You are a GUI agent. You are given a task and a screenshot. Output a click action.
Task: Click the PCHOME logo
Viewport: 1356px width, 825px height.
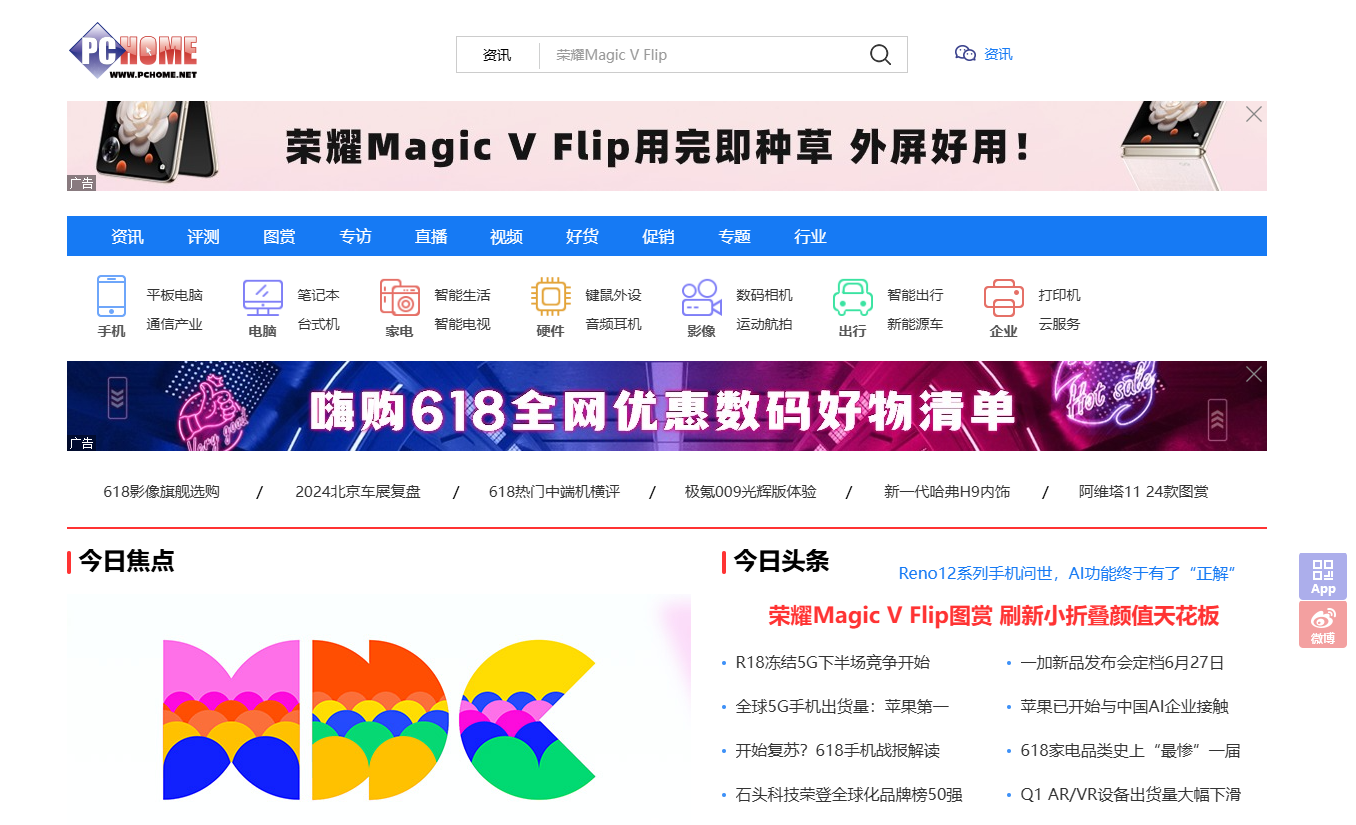(133, 51)
